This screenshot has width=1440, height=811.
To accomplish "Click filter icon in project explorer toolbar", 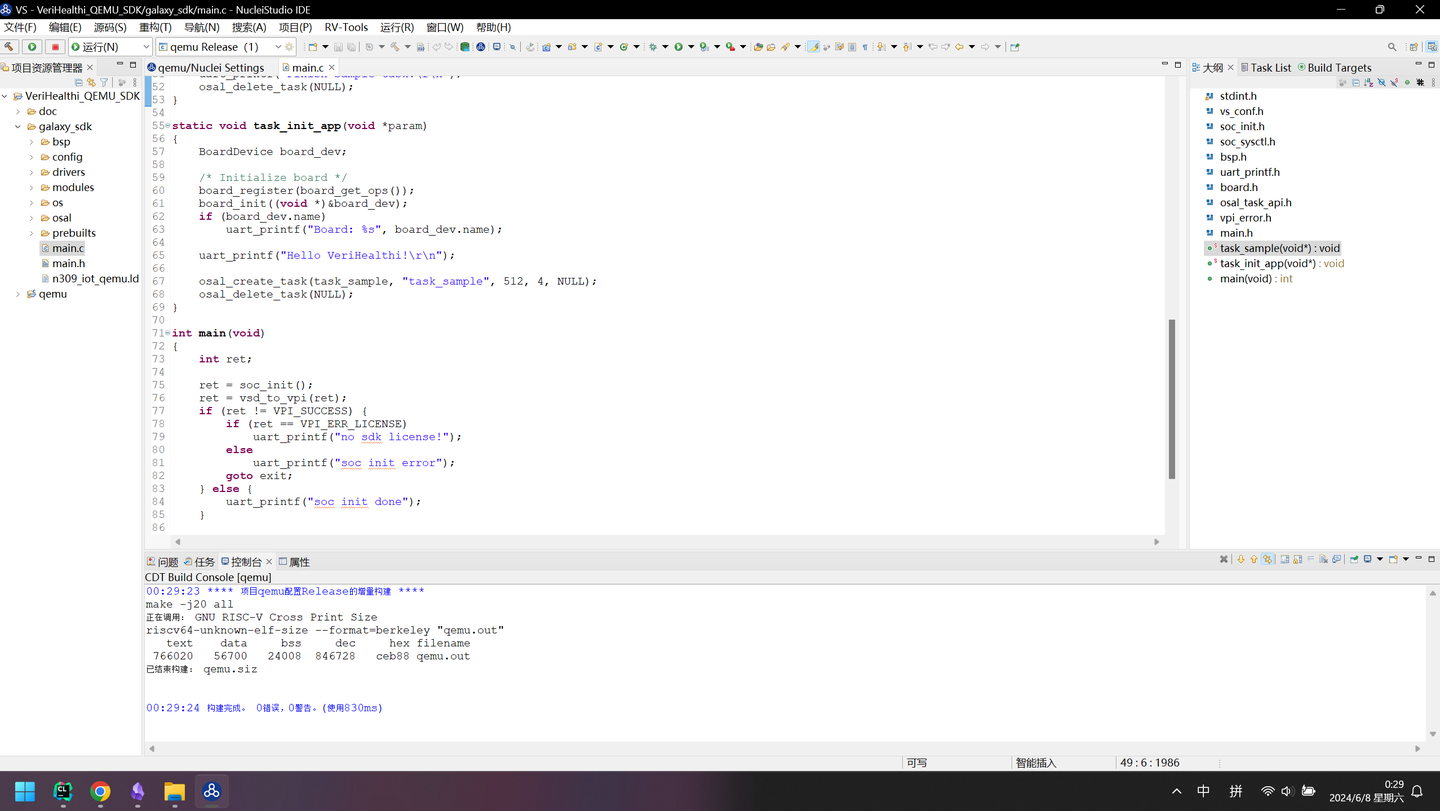I will [x=104, y=82].
